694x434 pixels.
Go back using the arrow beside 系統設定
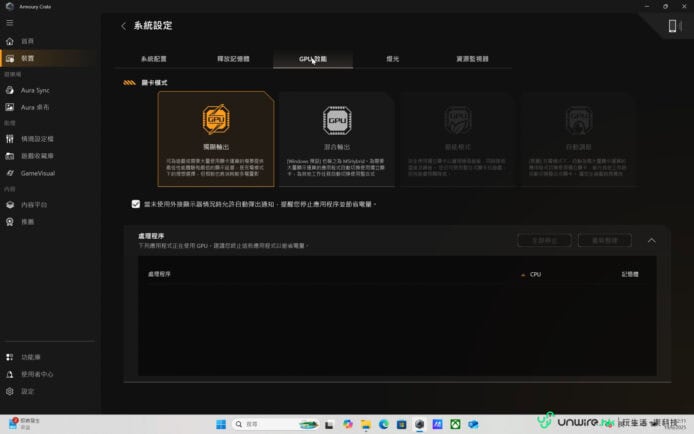124,26
